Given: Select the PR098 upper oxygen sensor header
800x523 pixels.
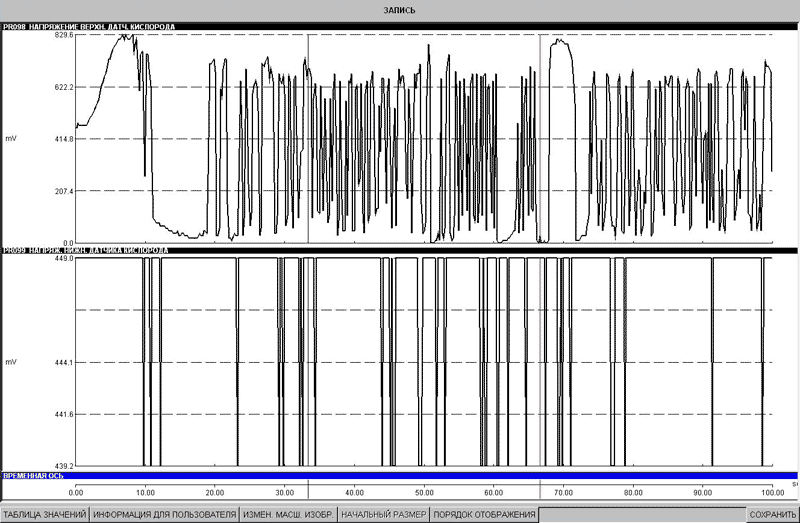Looking at the screenshot, I should 400,27.
